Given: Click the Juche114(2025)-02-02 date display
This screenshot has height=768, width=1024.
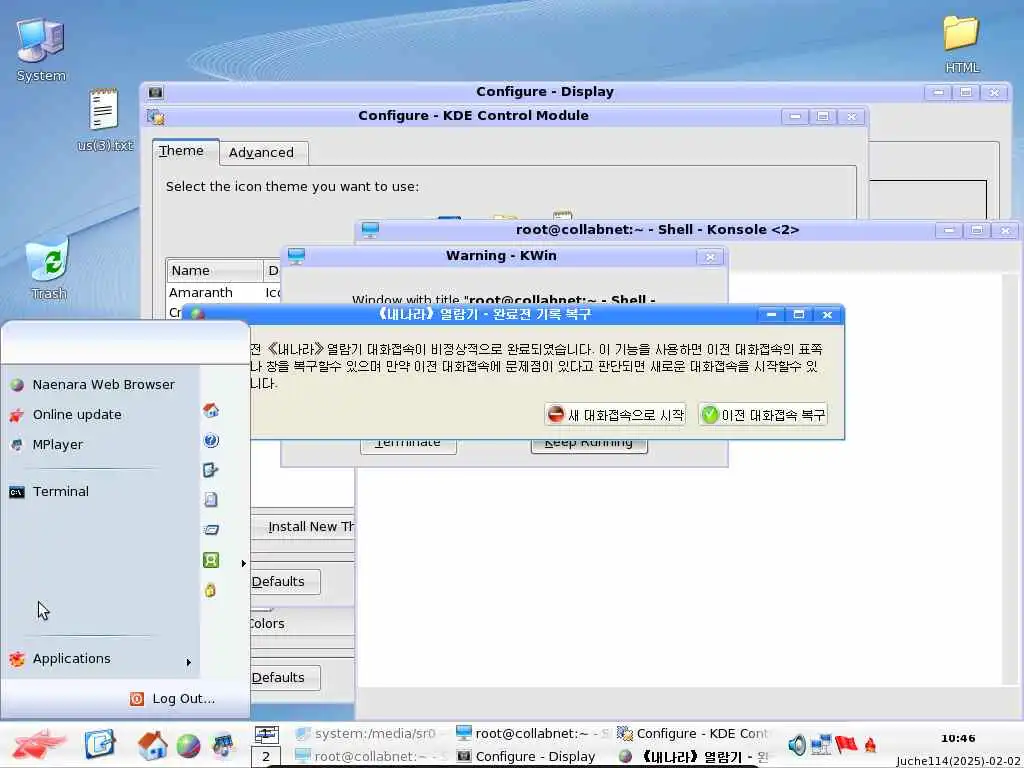Looking at the screenshot, I should [959, 761].
